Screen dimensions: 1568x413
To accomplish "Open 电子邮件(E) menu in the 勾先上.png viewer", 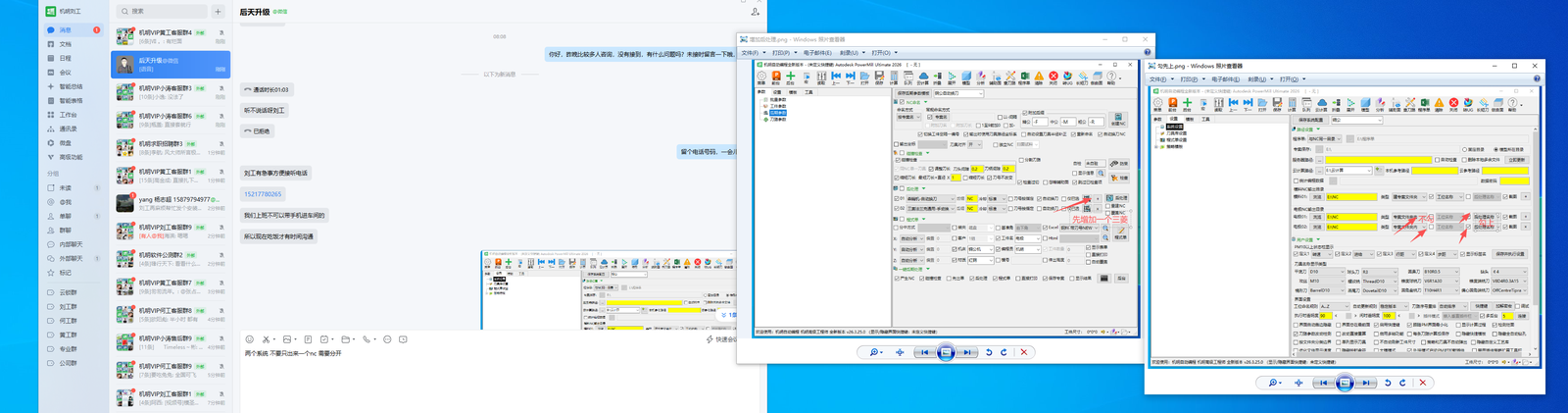I will click(x=1227, y=79).
